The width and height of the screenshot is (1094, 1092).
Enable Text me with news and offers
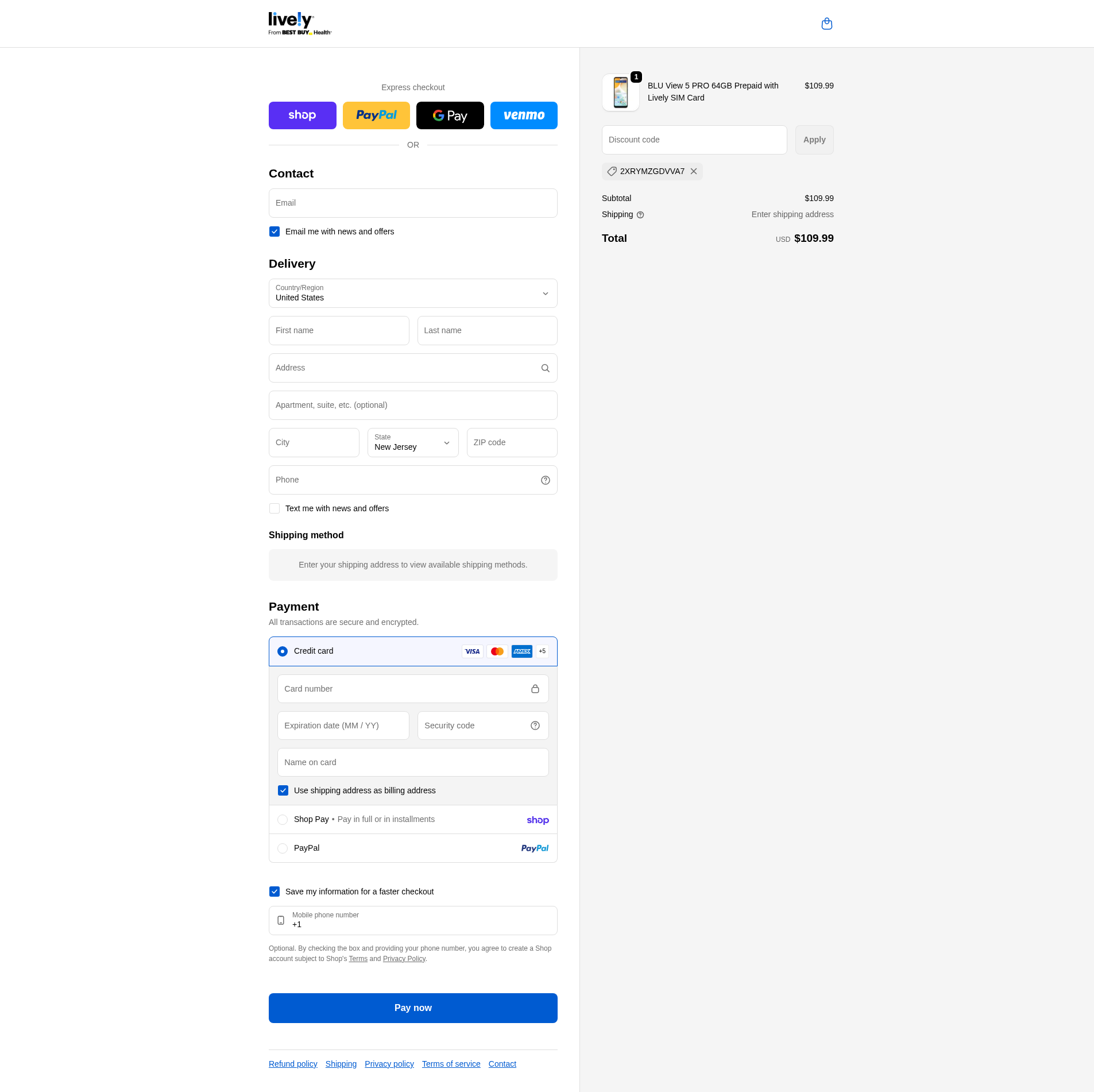point(275,508)
